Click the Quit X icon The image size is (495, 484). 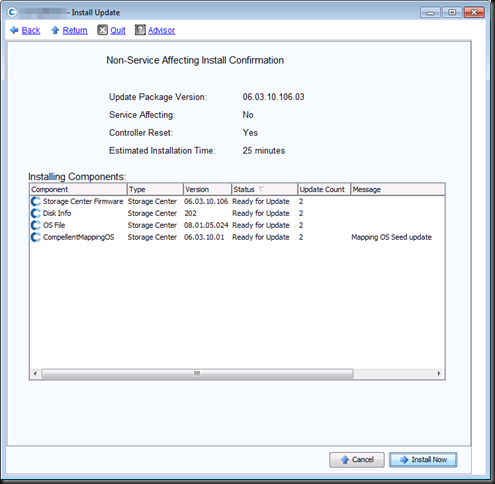tap(102, 30)
